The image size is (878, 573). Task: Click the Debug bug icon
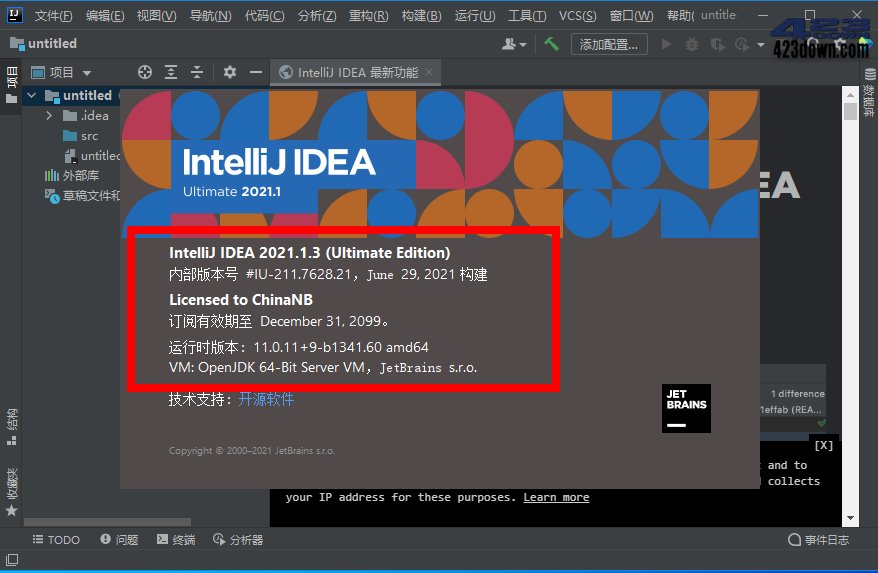coord(692,44)
